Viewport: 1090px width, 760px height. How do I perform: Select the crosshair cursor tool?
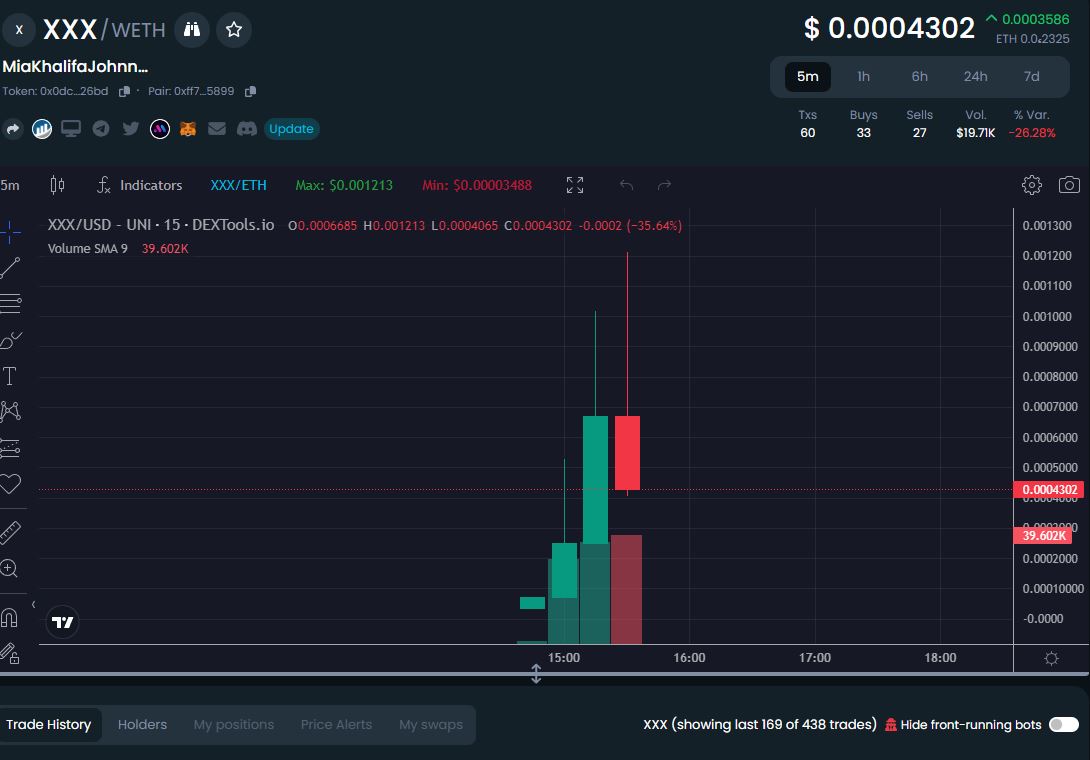click(x=10, y=232)
